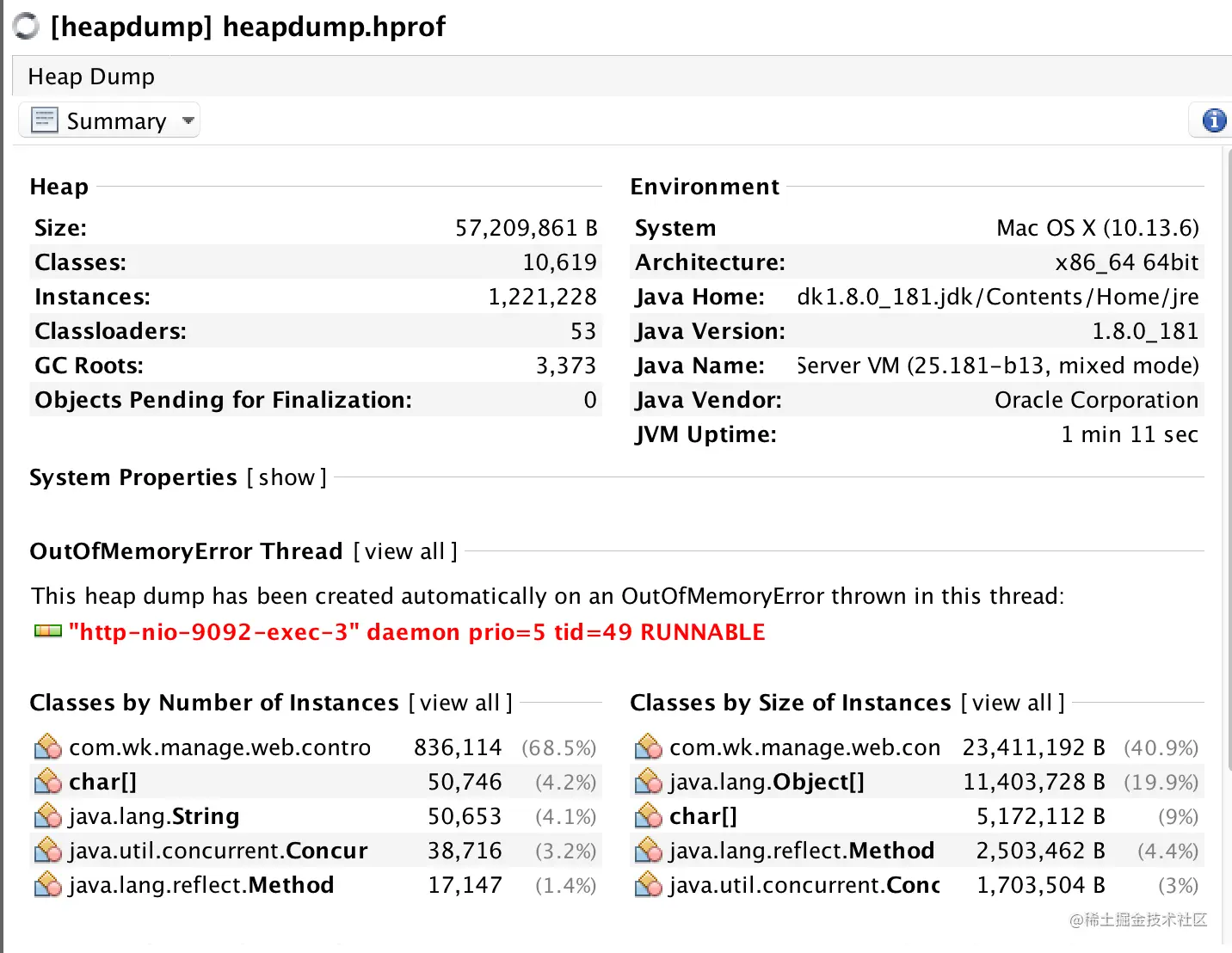View all Classes by Size of Instances
Viewport: 1232px width, 953px height.
tap(1013, 703)
